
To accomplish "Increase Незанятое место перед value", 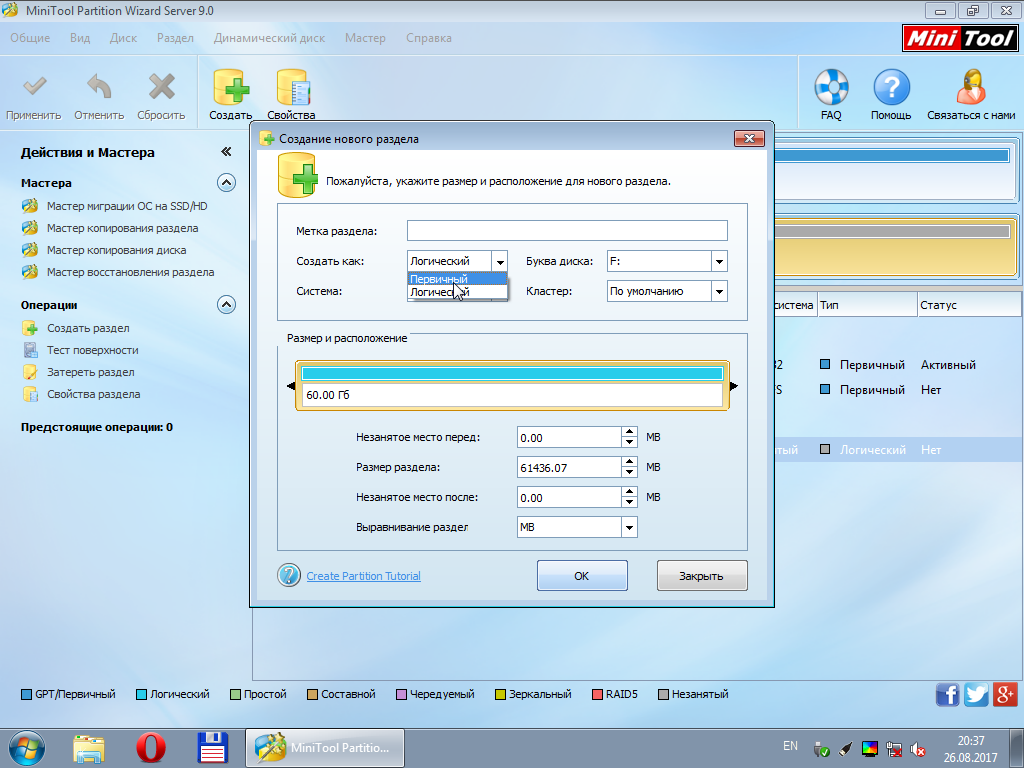I will click(629, 432).
